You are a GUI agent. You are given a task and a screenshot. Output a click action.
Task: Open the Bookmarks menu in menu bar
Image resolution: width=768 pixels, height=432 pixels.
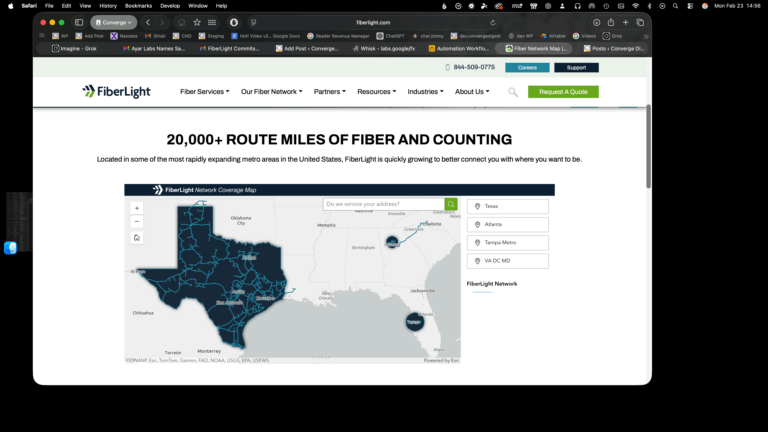coord(138,6)
